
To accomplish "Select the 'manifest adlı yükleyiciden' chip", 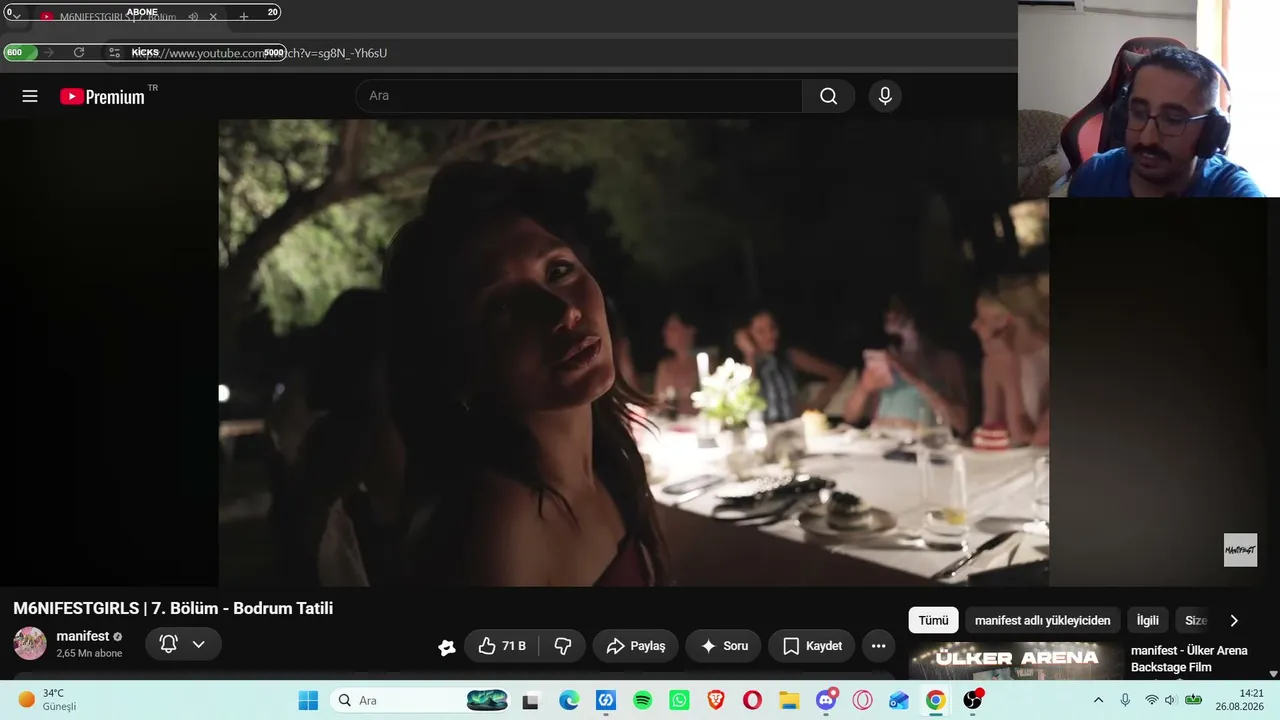I will pyautogui.click(x=1042, y=620).
